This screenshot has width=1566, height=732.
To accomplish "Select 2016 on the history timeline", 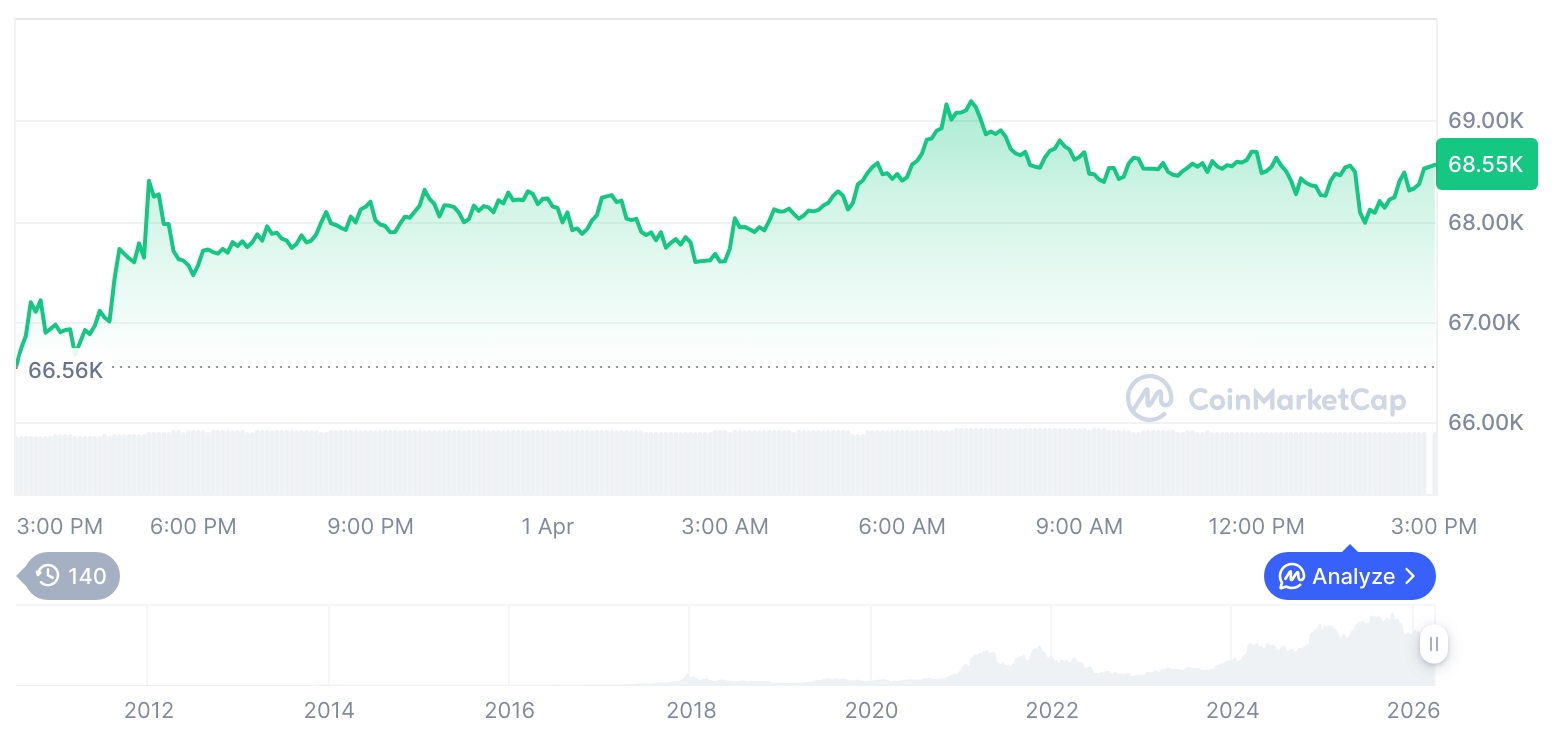I will tap(510, 711).
